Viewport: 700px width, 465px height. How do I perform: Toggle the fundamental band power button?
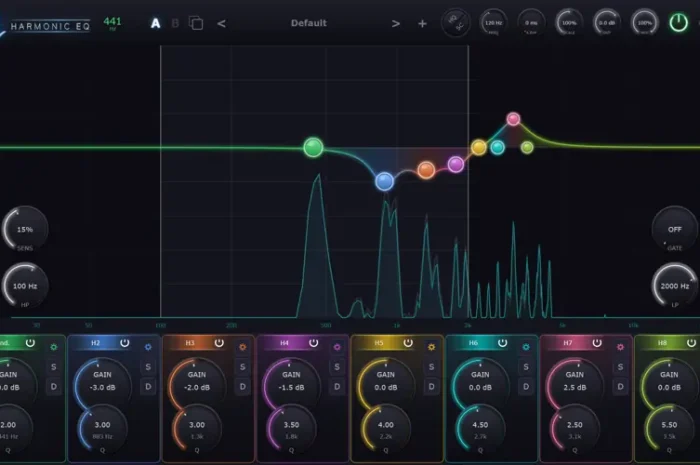30,343
